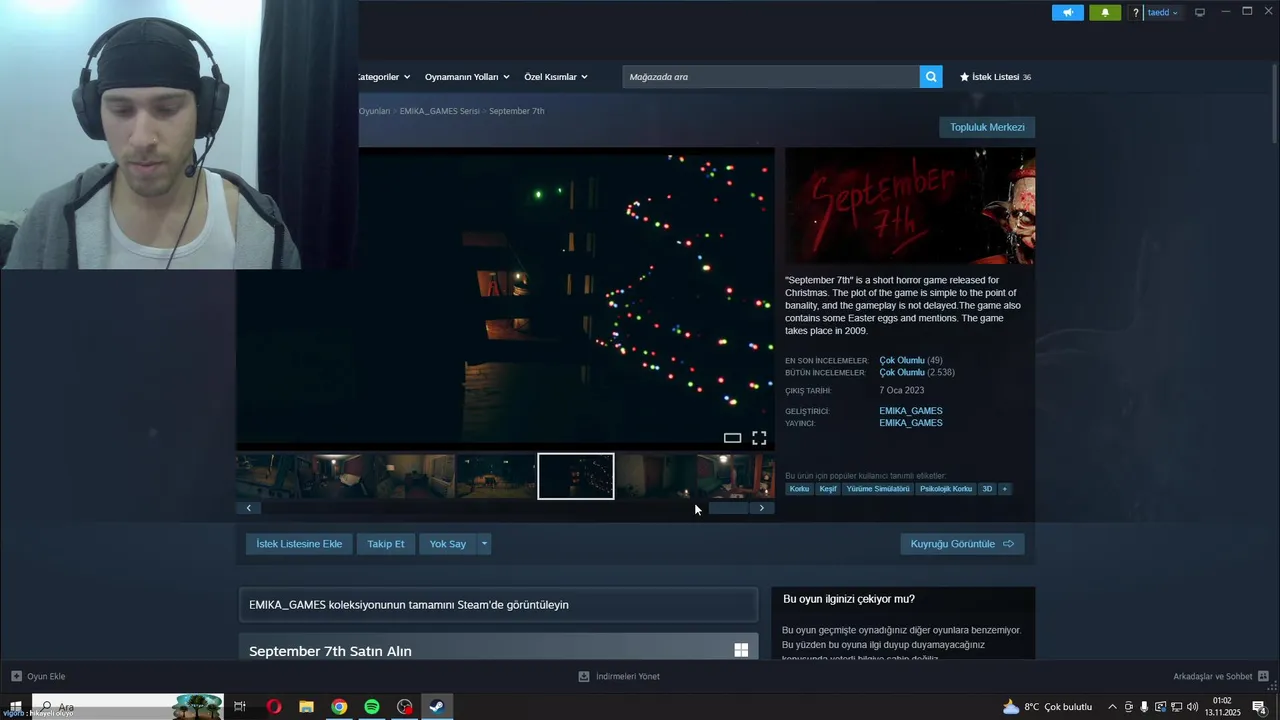
Task: Open Task View on the taskbar
Action: click(x=240, y=707)
